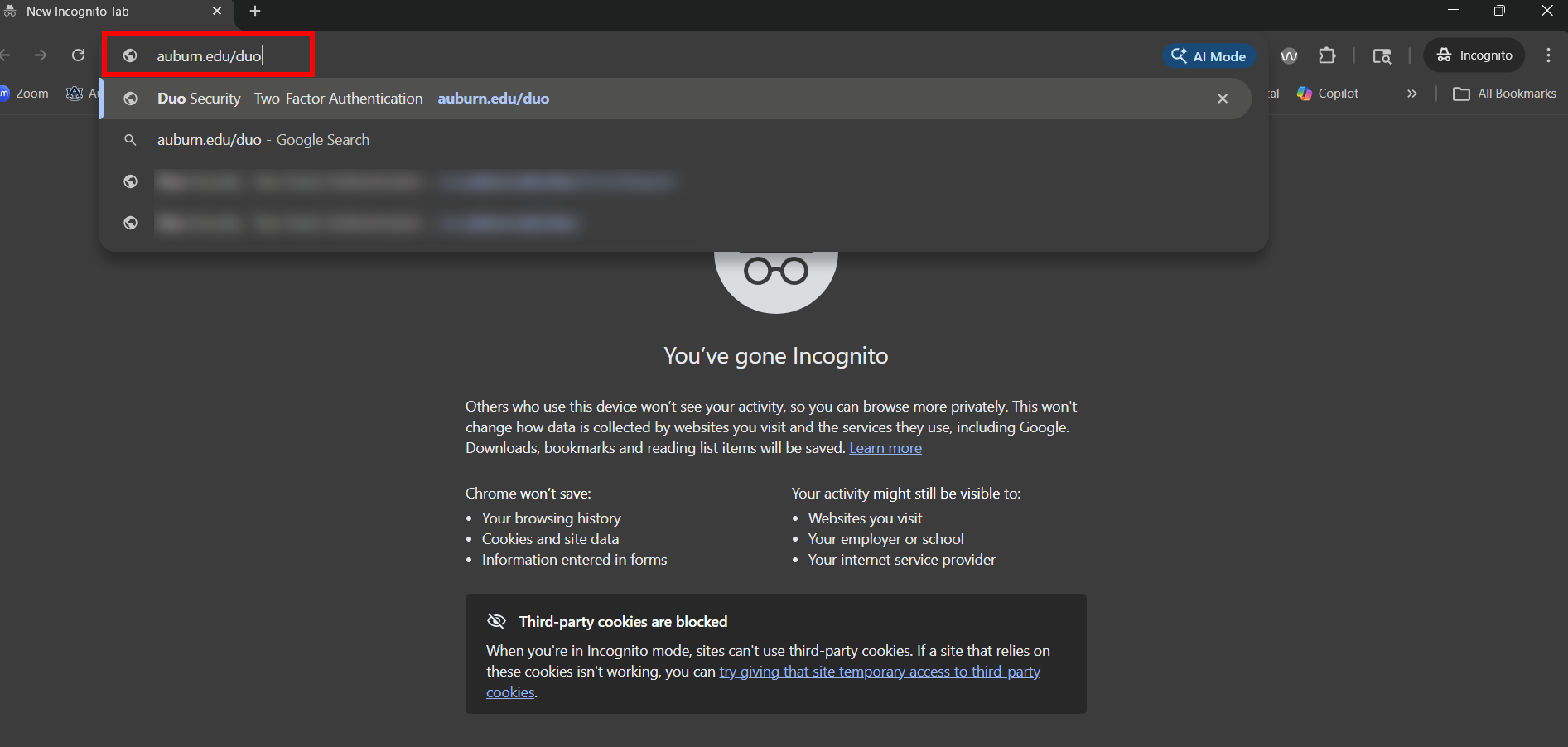Click the globe icon of the Duo Security suggestion
This screenshot has height=747, width=1568.
click(x=130, y=99)
